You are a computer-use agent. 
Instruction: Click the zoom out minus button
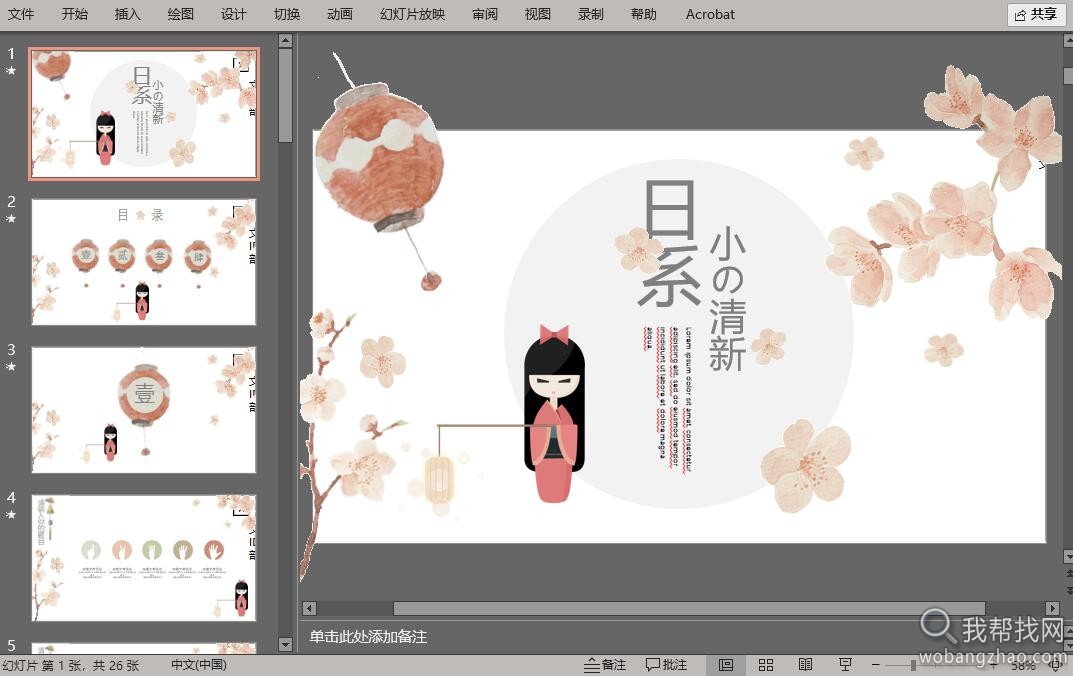[875, 665]
